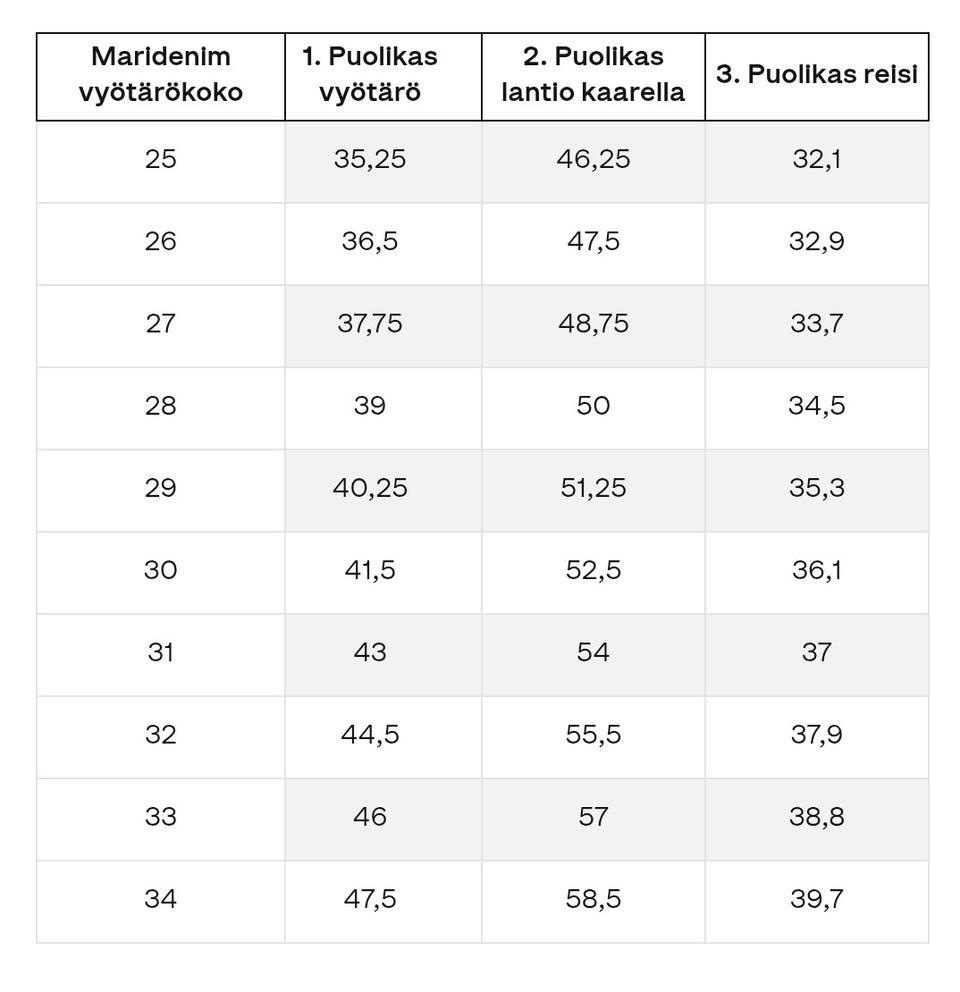Select the 48,75 half hip cell
This screenshot has width=960, height=992.
coord(593,323)
